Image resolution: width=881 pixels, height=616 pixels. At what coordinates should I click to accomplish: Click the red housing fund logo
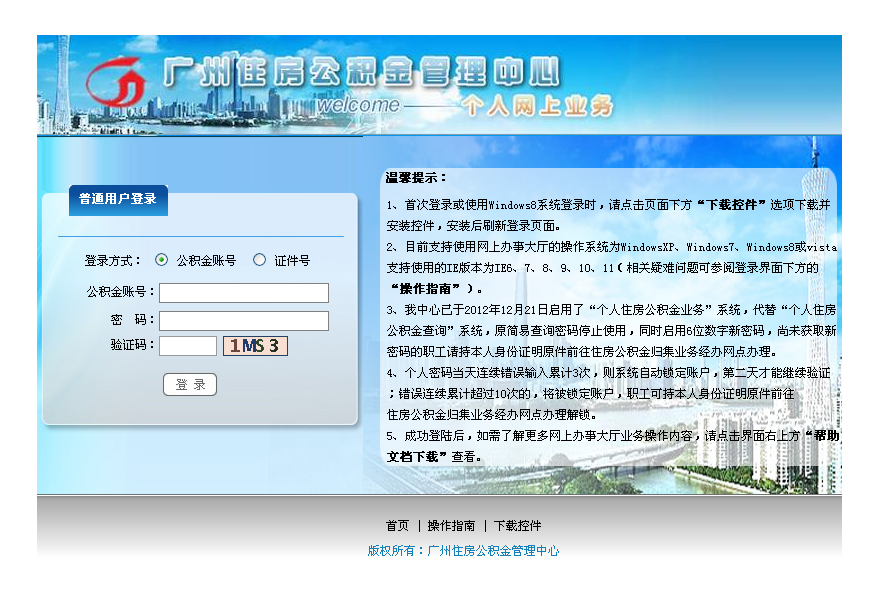116,82
